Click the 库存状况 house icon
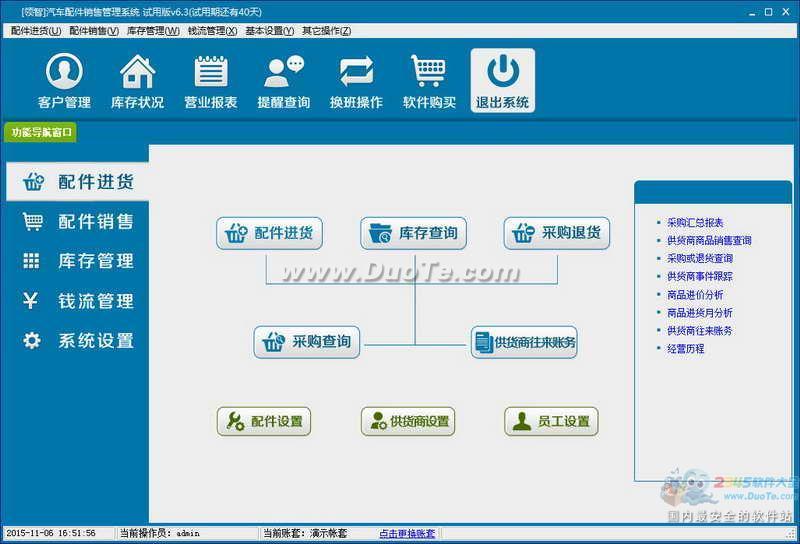The height and width of the screenshot is (544, 800). tap(137, 81)
